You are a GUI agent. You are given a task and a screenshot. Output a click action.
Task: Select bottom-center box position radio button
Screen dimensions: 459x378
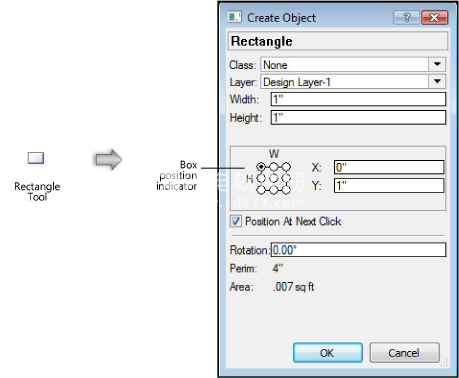tap(274, 190)
